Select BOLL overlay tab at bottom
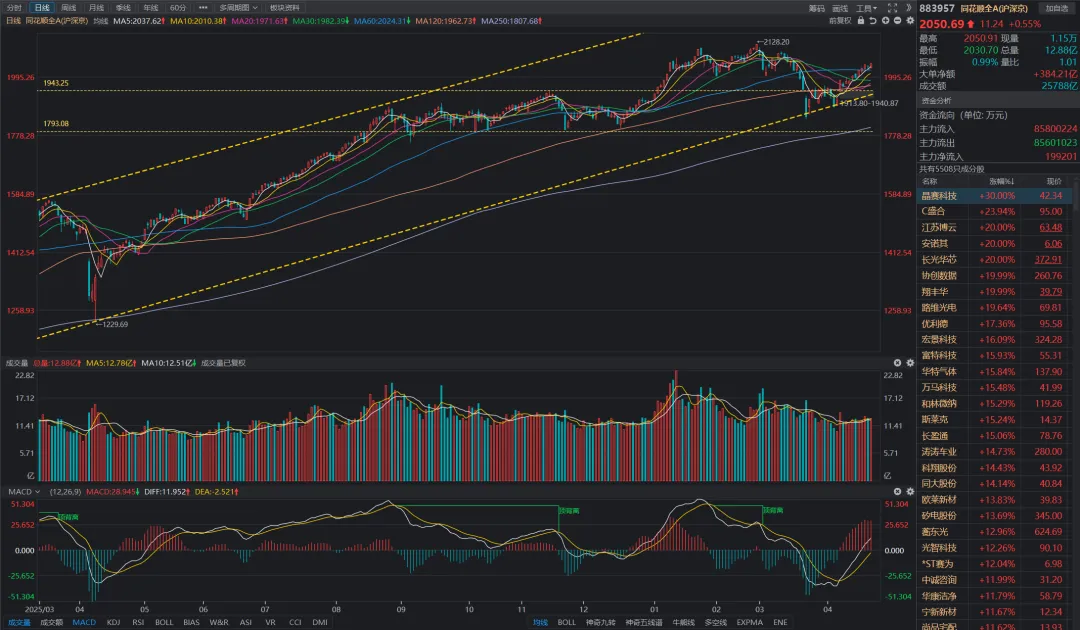This screenshot has height=630, width=1080. 566,622
